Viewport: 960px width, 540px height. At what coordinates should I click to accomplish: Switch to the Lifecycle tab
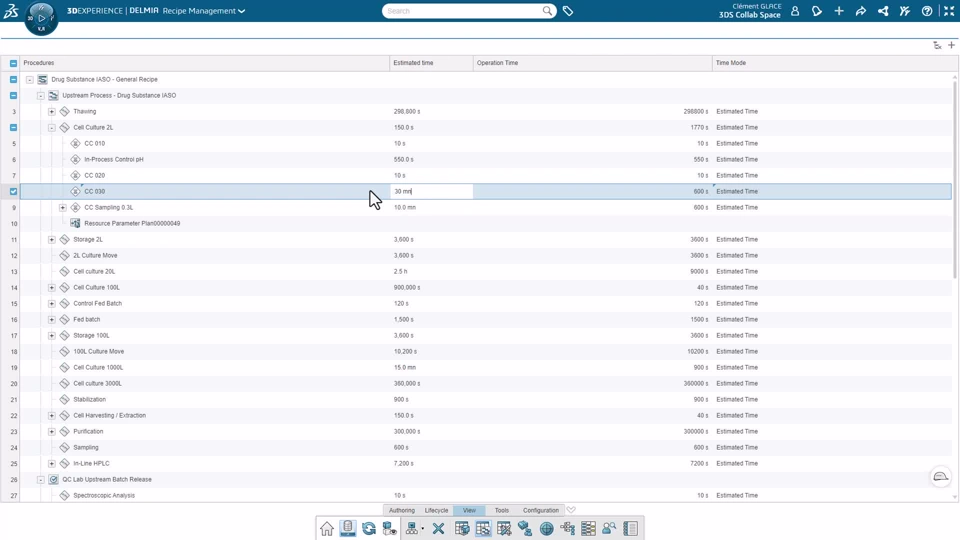pos(437,510)
